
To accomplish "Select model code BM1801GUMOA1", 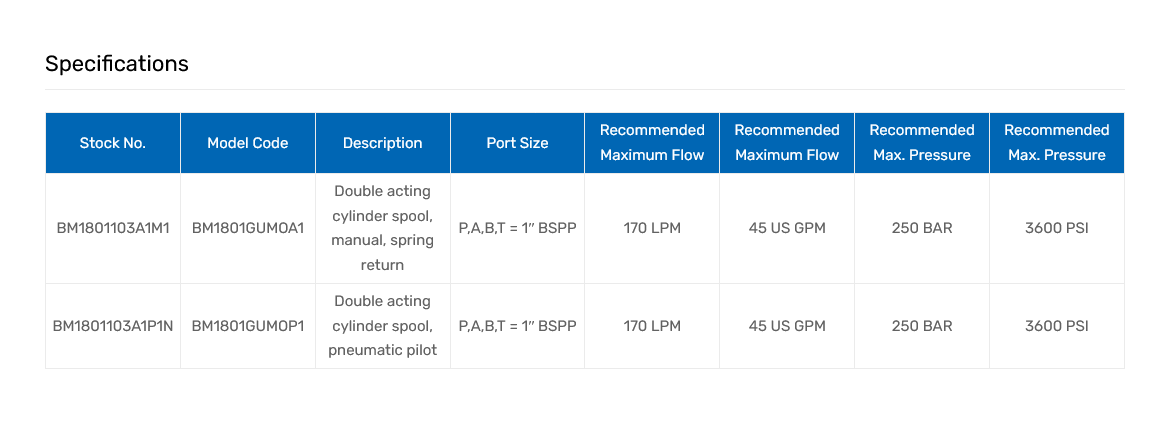I will [248, 228].
